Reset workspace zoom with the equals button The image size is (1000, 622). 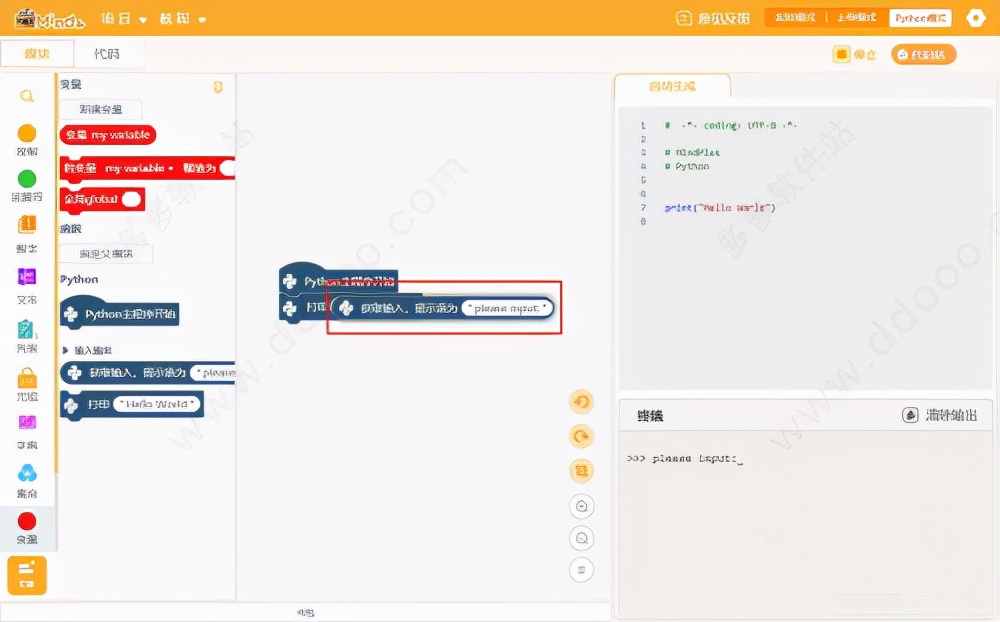[581, 570]
